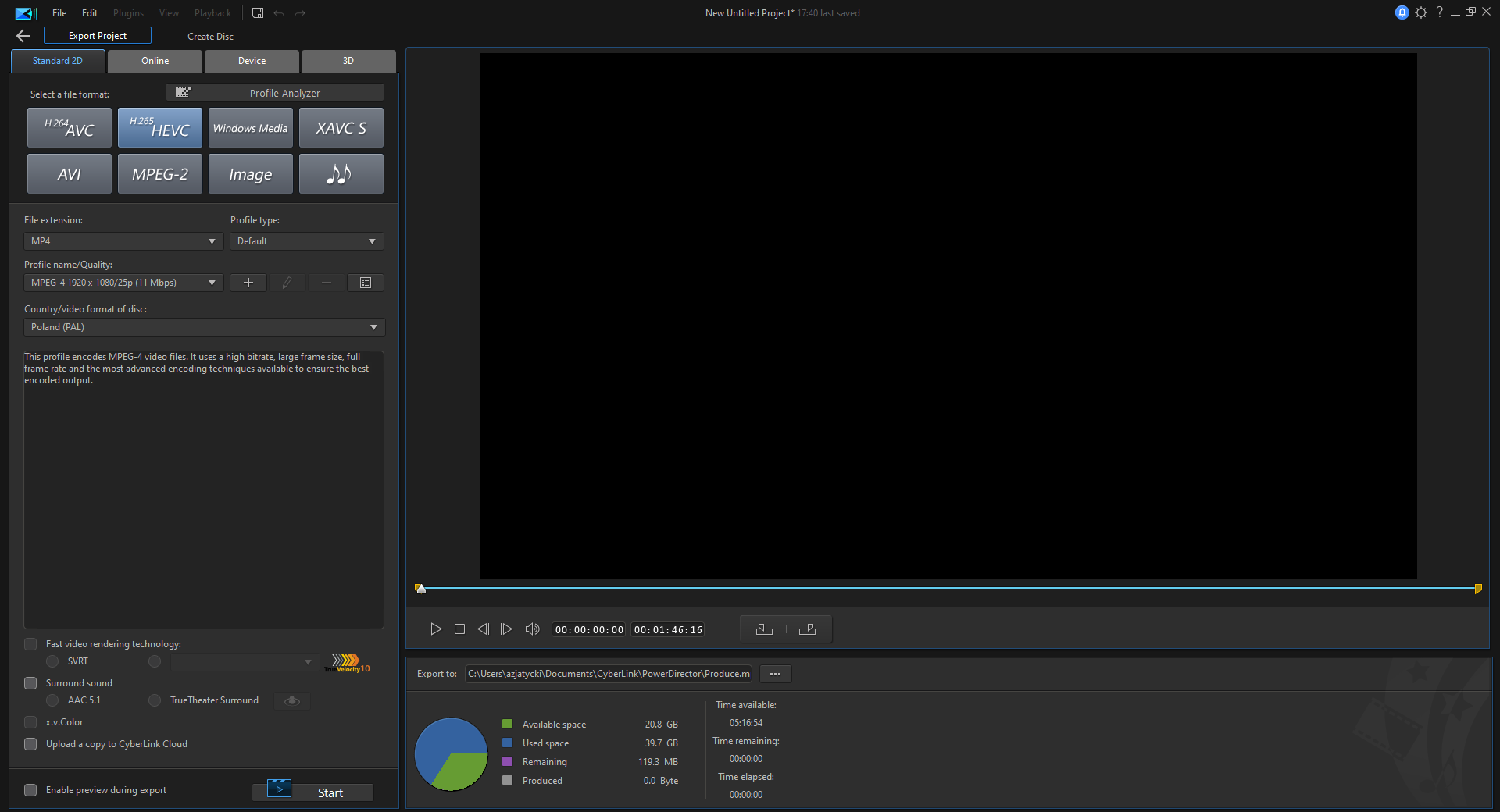
Task: Select the unlabeled radio beside the encoder dropdown
Action: [x=155, y=661]
